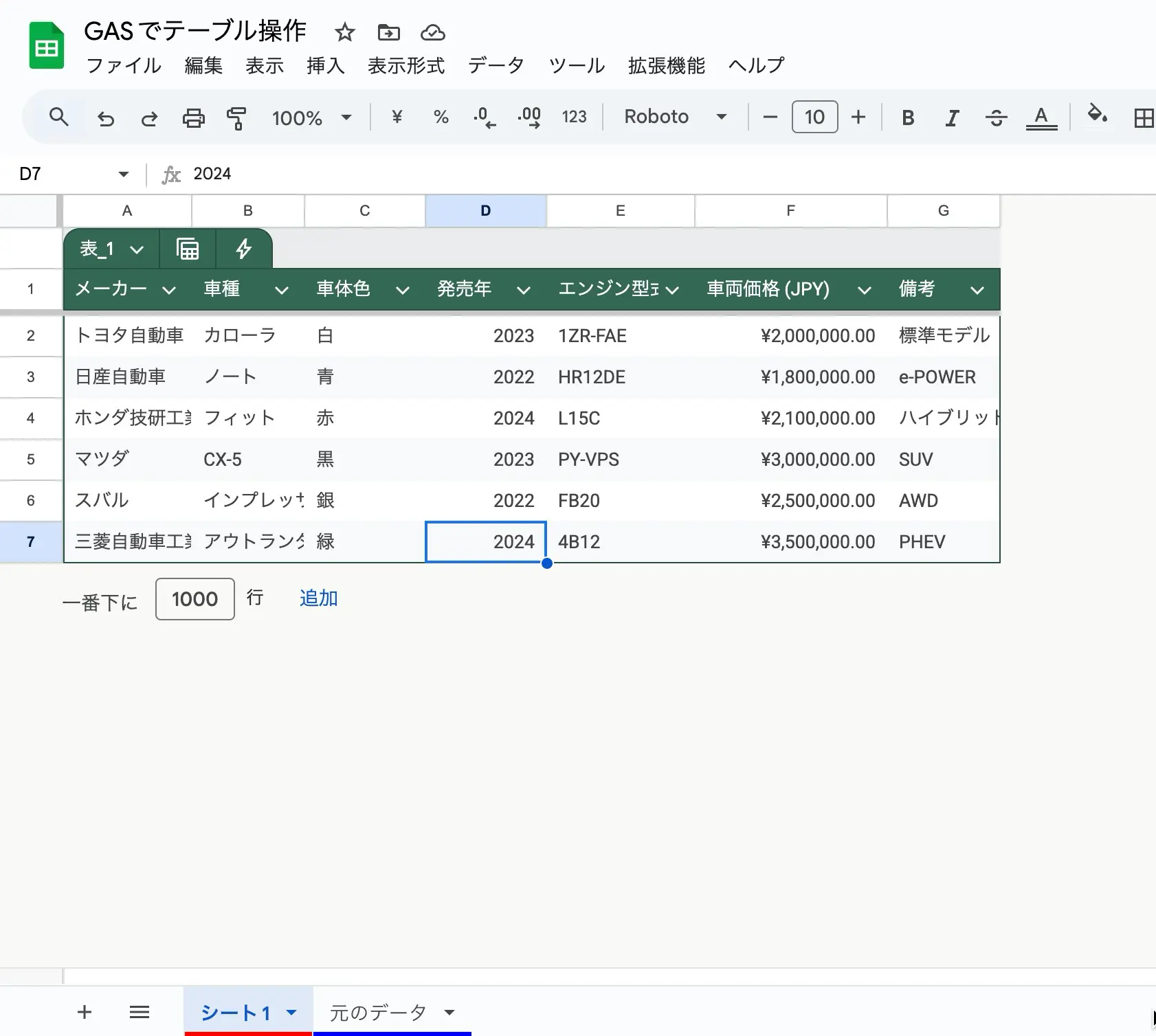Apply percent number format
This screenshot has width=1156, height=1036.
(x=441, y=117)
